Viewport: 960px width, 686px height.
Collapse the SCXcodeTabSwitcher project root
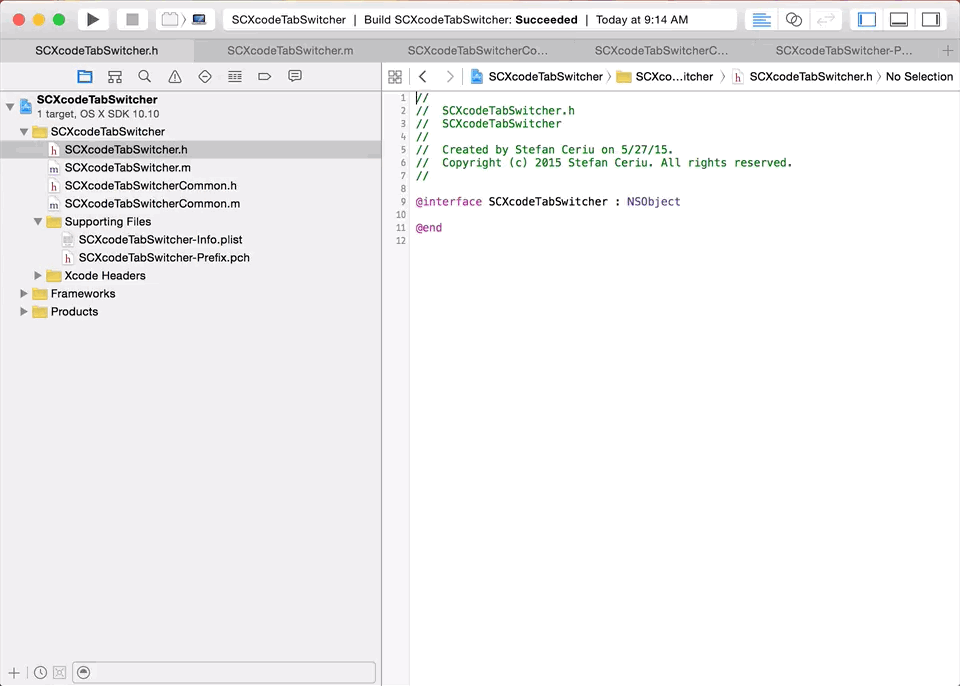tap(10, 107)
